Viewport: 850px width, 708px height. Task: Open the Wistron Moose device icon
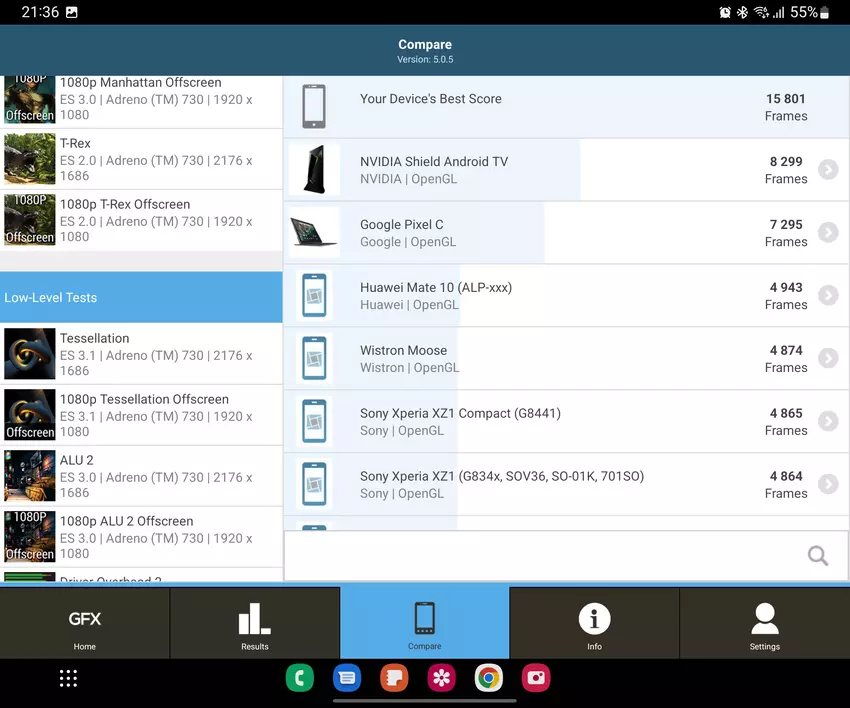point(314,358)
